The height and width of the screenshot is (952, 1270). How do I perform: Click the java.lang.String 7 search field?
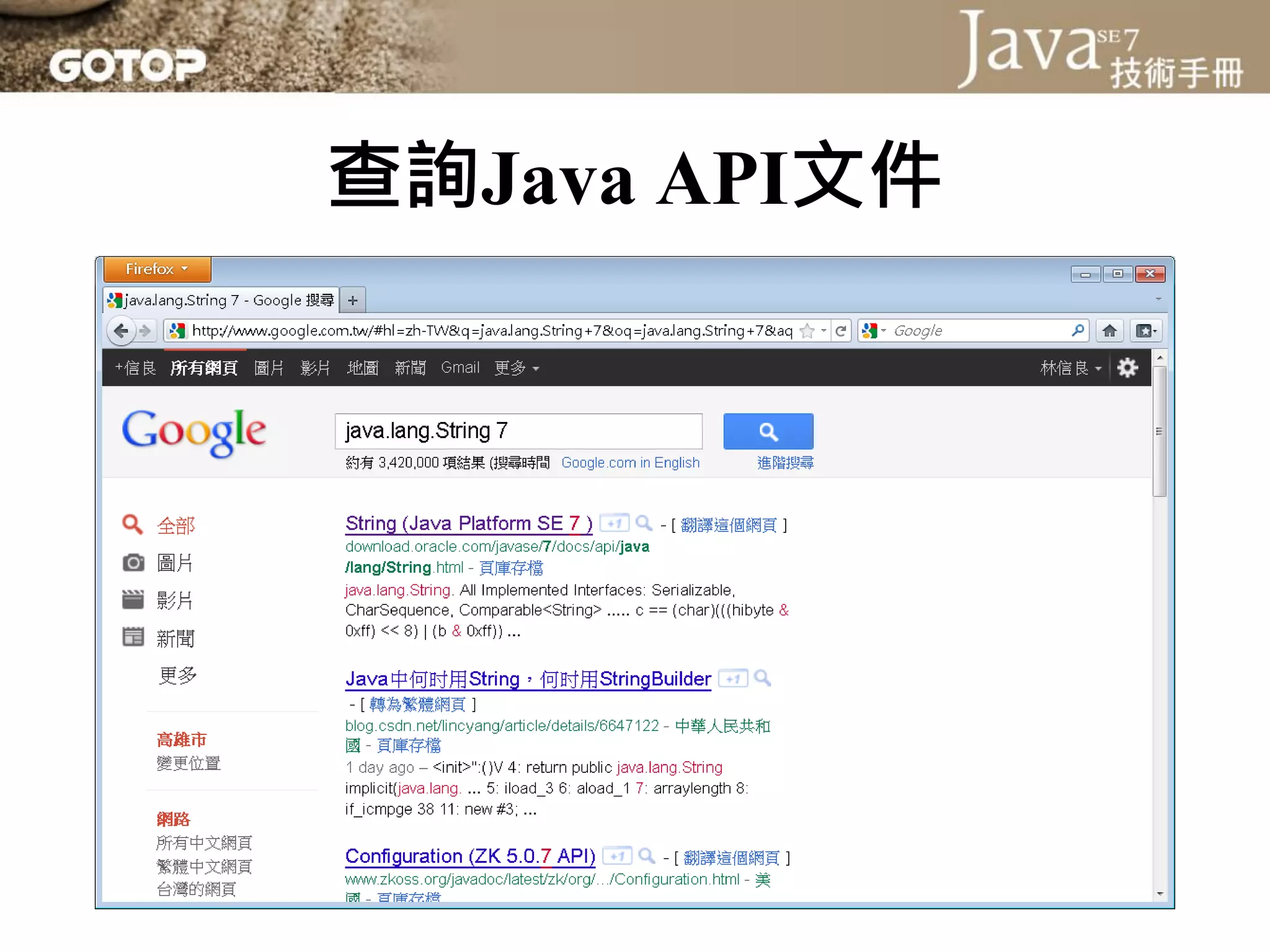pyautogui.click(x=518, y=431)
